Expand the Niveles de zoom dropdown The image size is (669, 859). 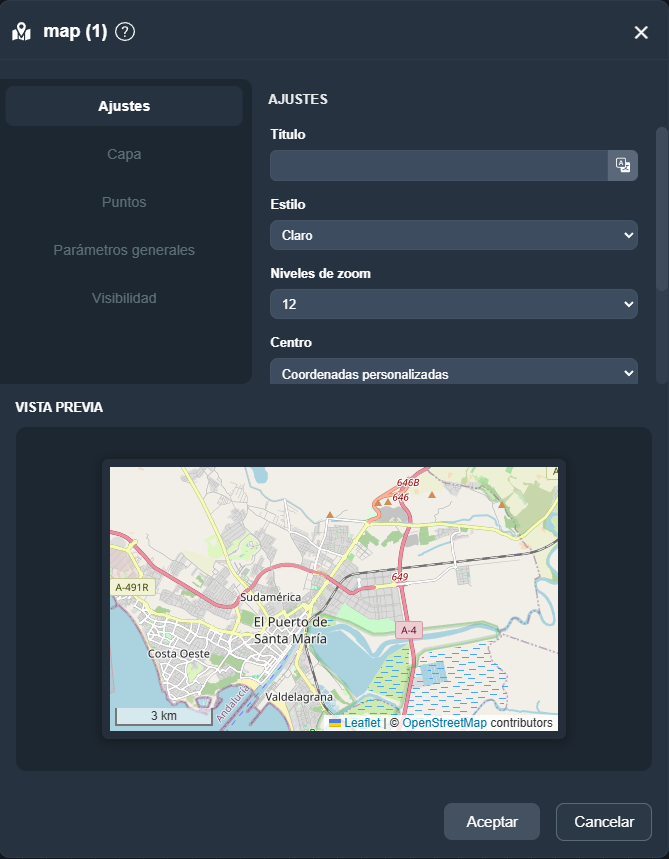[x=453, y=304]
